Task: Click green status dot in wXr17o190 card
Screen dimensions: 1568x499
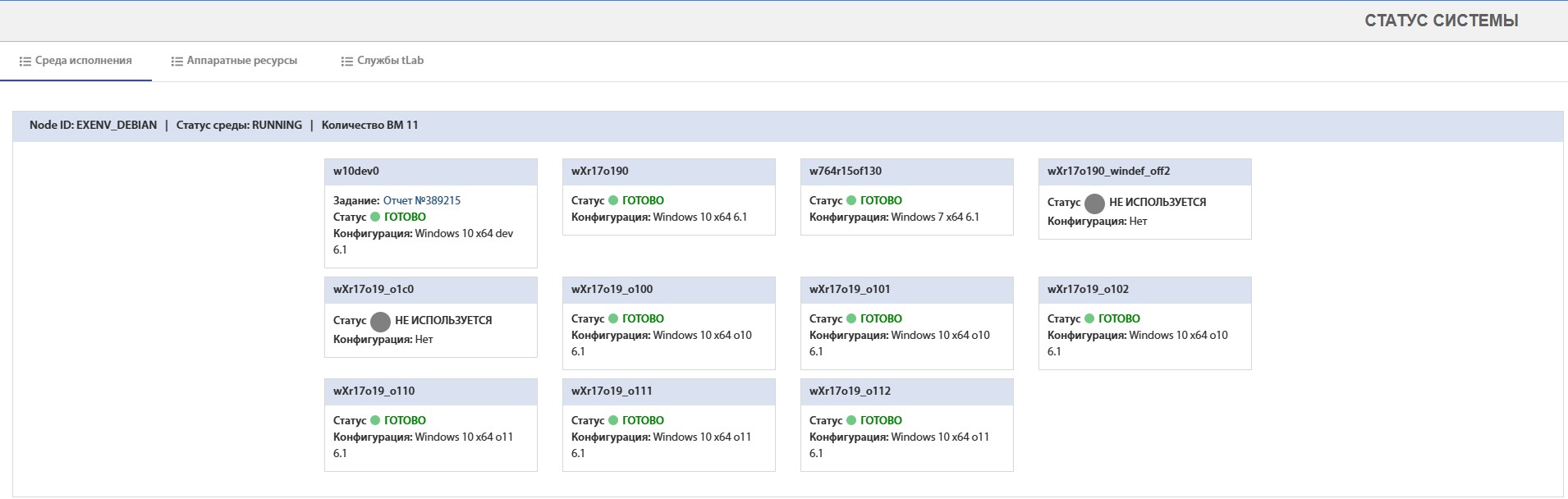Action: coord(613,201)
